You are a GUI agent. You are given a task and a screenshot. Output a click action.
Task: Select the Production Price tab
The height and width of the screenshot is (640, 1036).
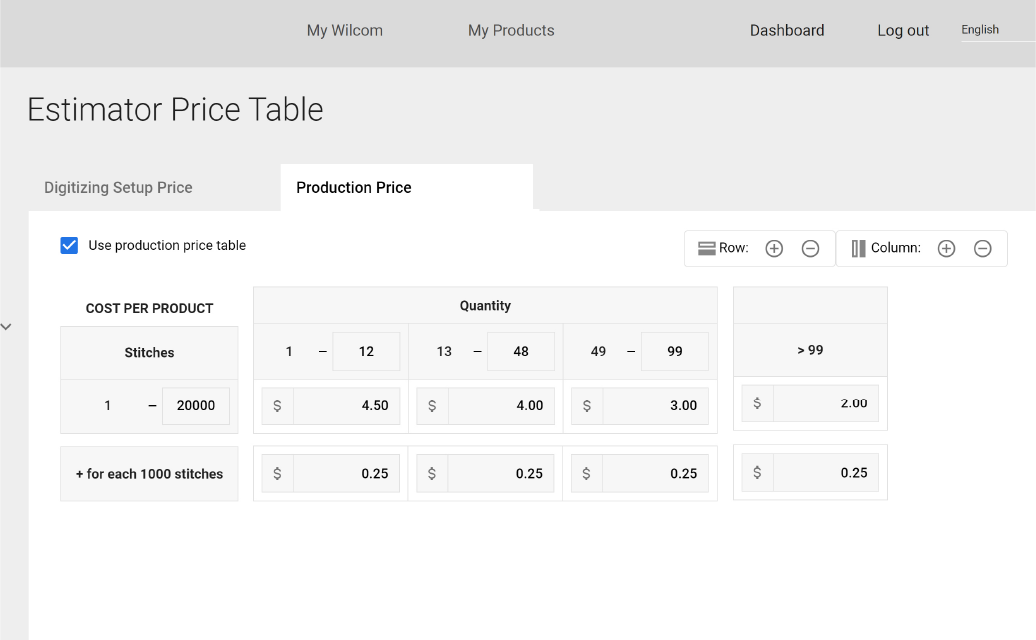coord(353,187)
